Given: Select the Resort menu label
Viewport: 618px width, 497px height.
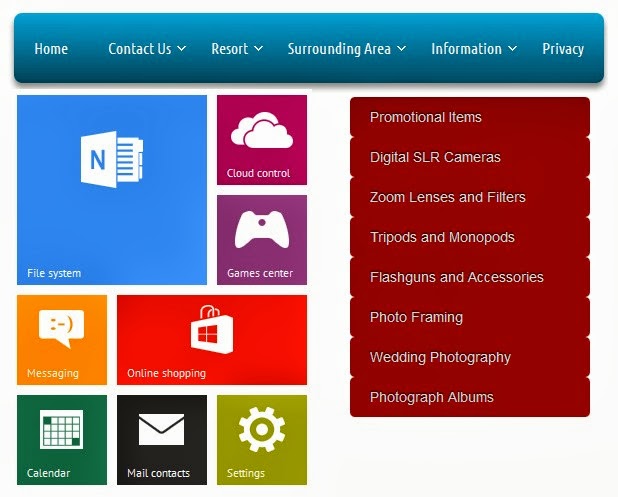Looking at the screenshot, I should point(230,49).
